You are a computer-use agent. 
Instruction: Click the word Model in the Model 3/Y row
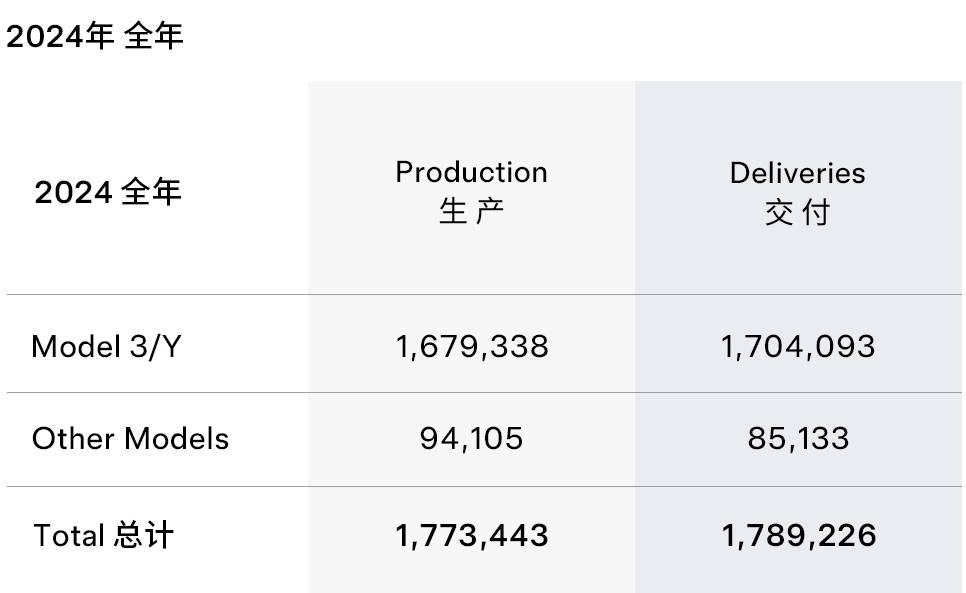[75, 346]
